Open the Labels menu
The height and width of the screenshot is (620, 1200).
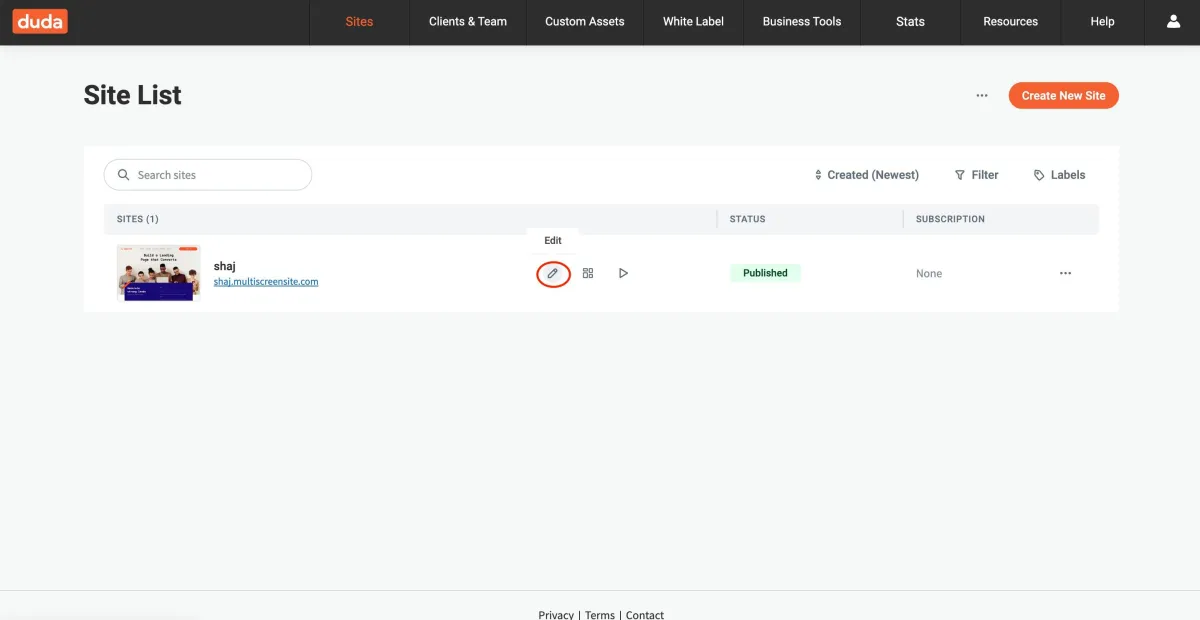(x=1059, y=175)
